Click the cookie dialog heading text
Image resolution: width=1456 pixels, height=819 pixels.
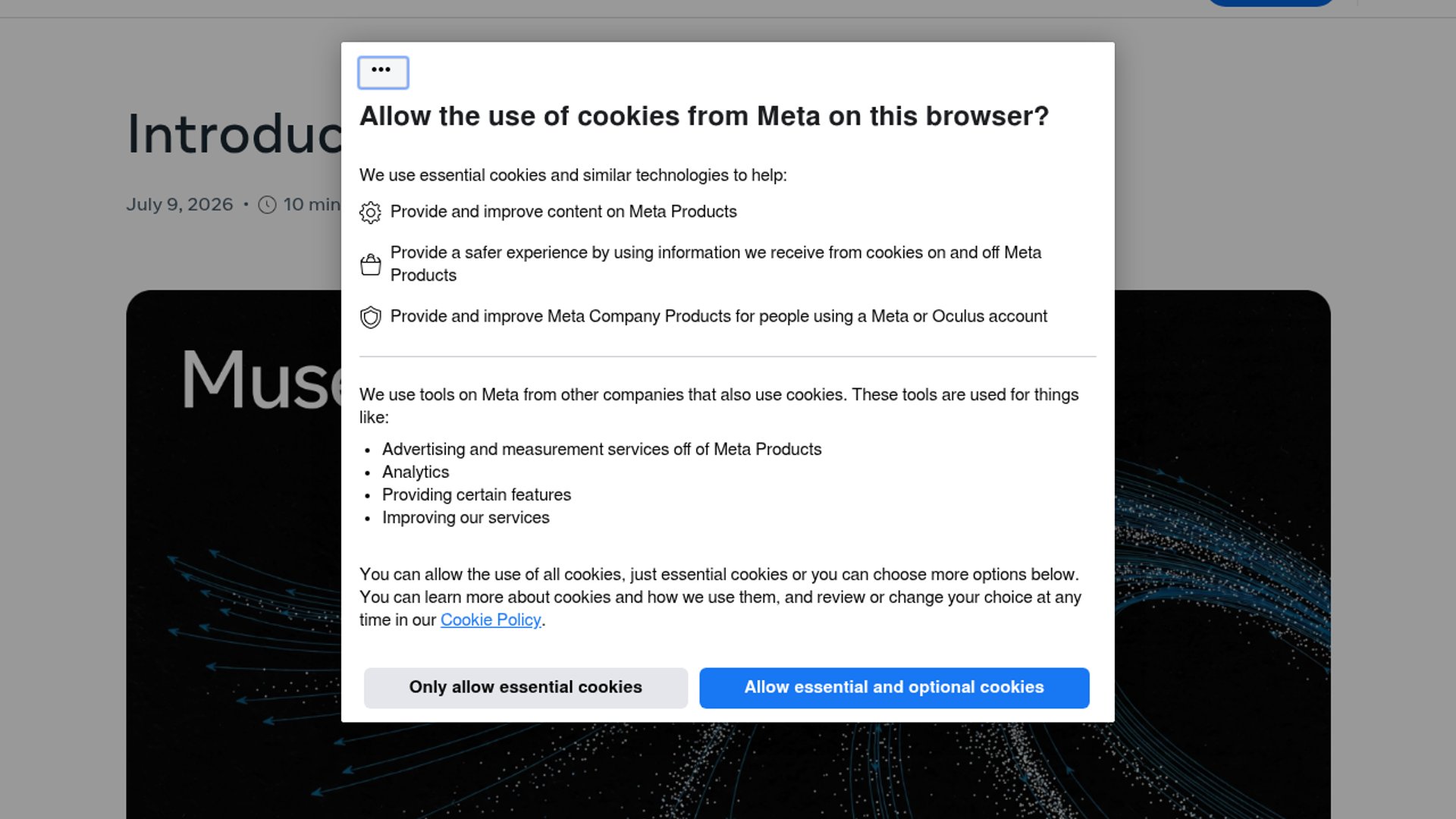tap(704, 116)
